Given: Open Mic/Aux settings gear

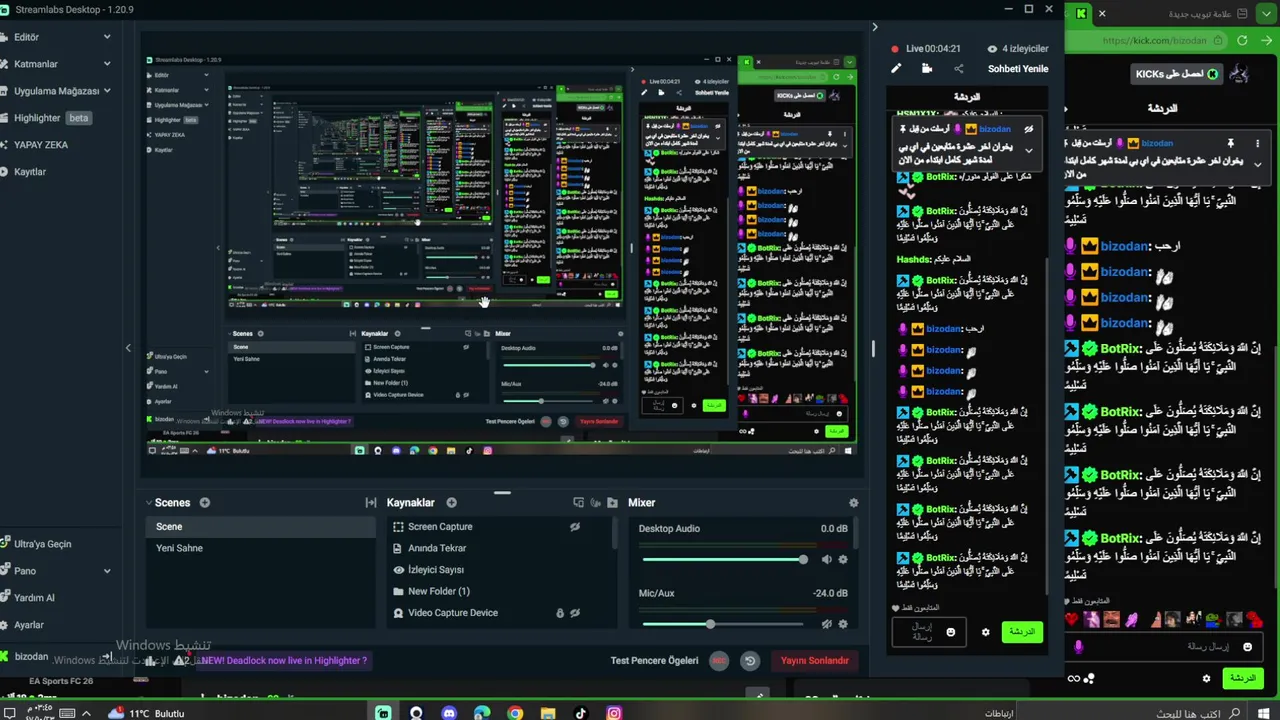Looking at the screenshot, I should (843, 624).
